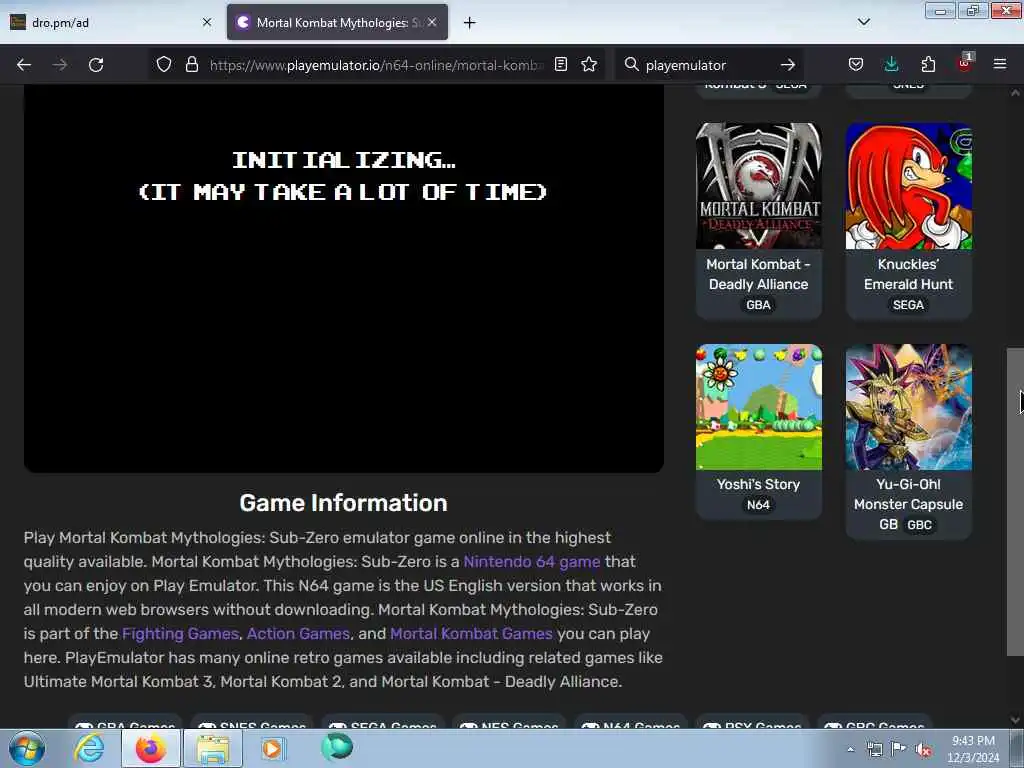List all tabs dropdown arrow
The width and height of the screenshot is (1024, 768).
[x=864, y=22]
